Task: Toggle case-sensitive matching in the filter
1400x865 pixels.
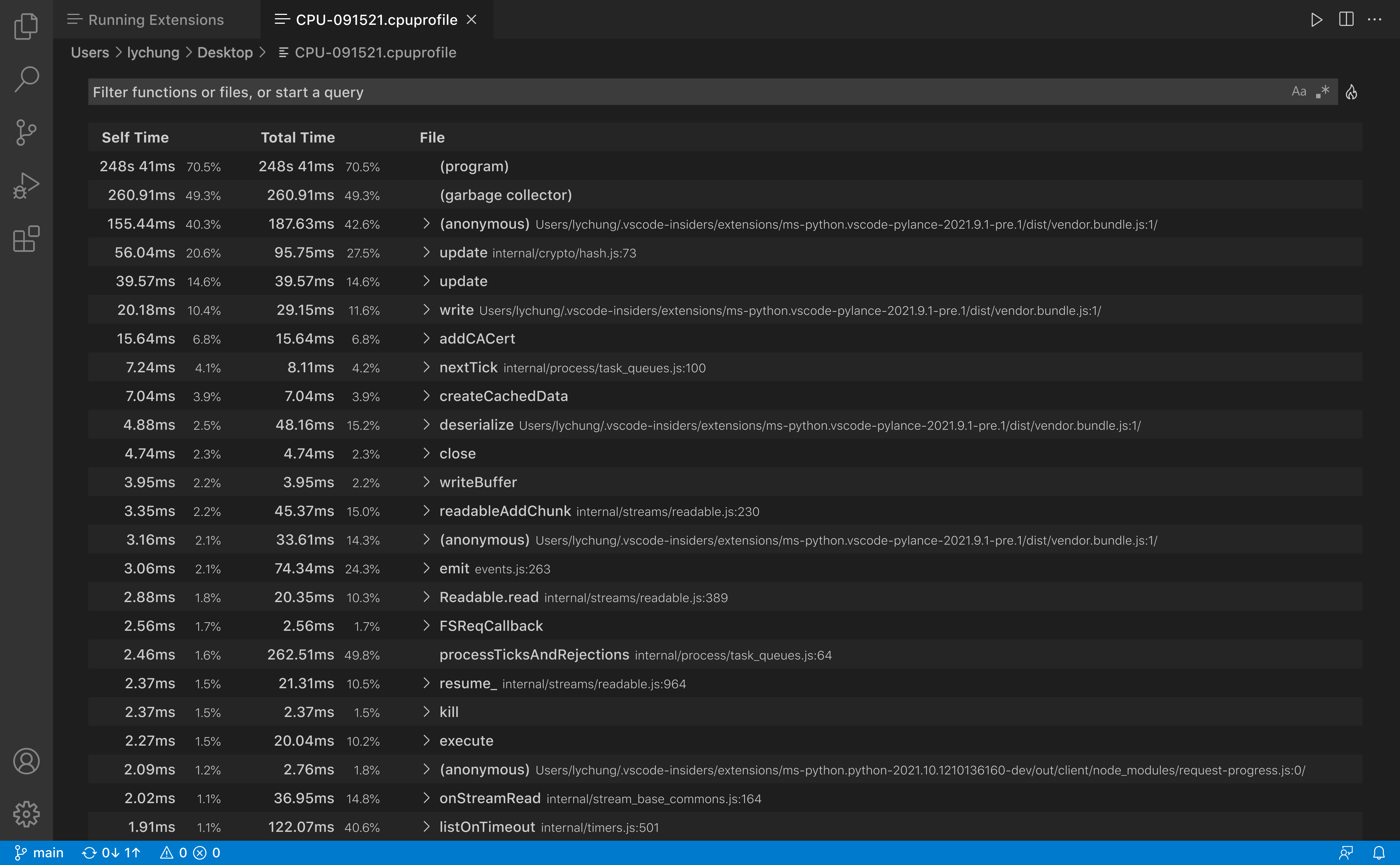Action: click(1299, 91)
